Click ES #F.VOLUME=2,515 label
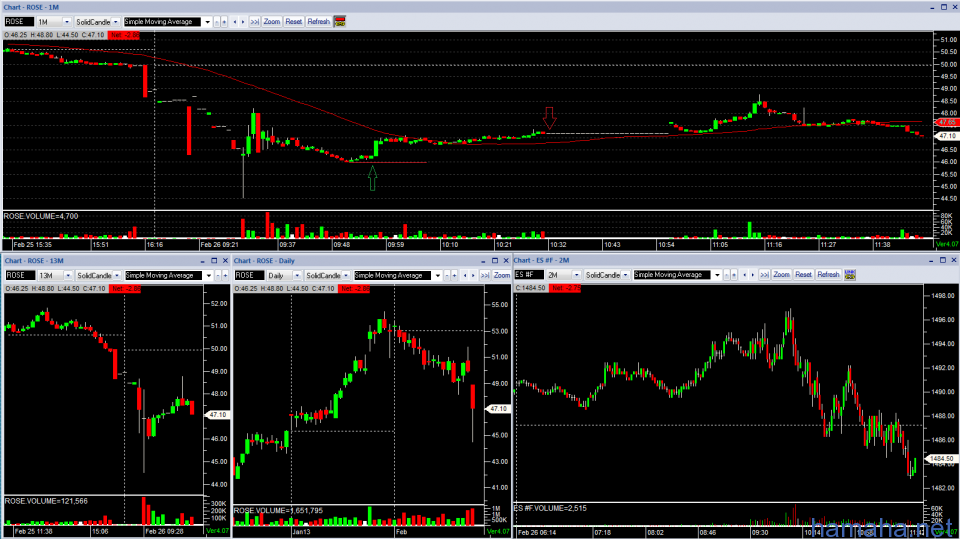Screen dimensions: 960x539 550,508
